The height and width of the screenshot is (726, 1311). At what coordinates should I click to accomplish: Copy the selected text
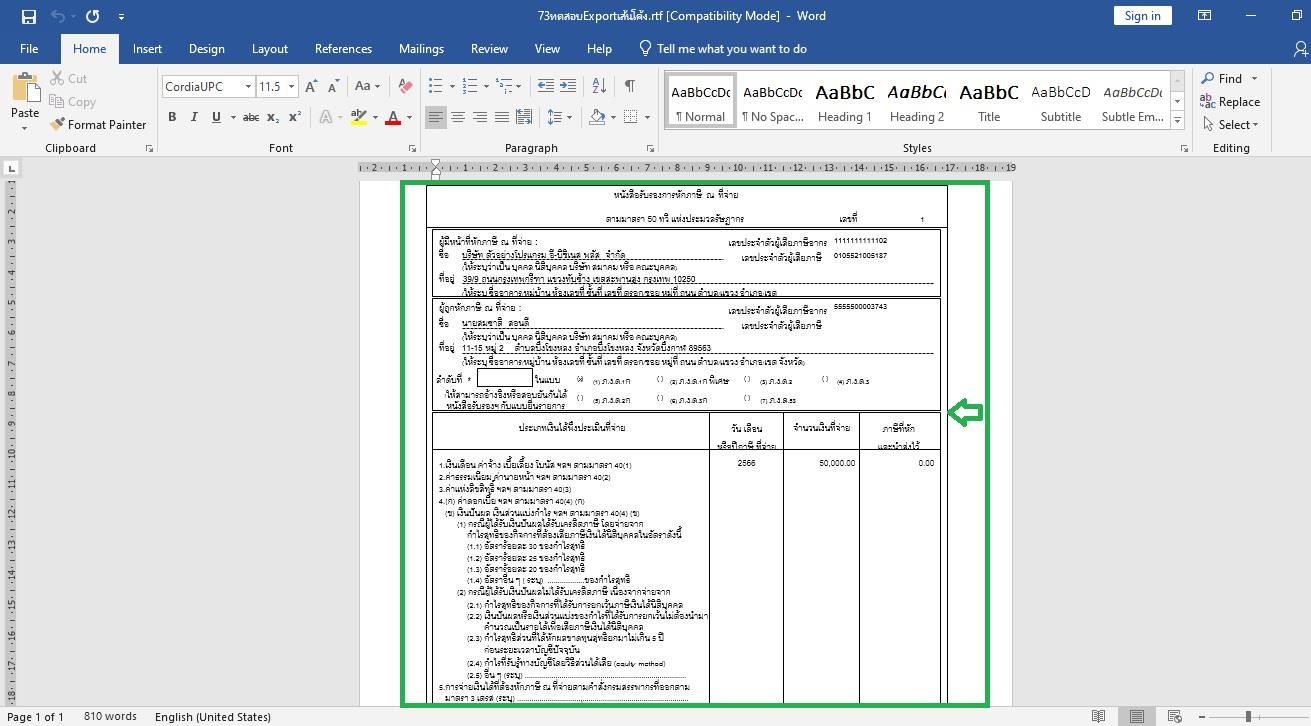coord(72,101)
